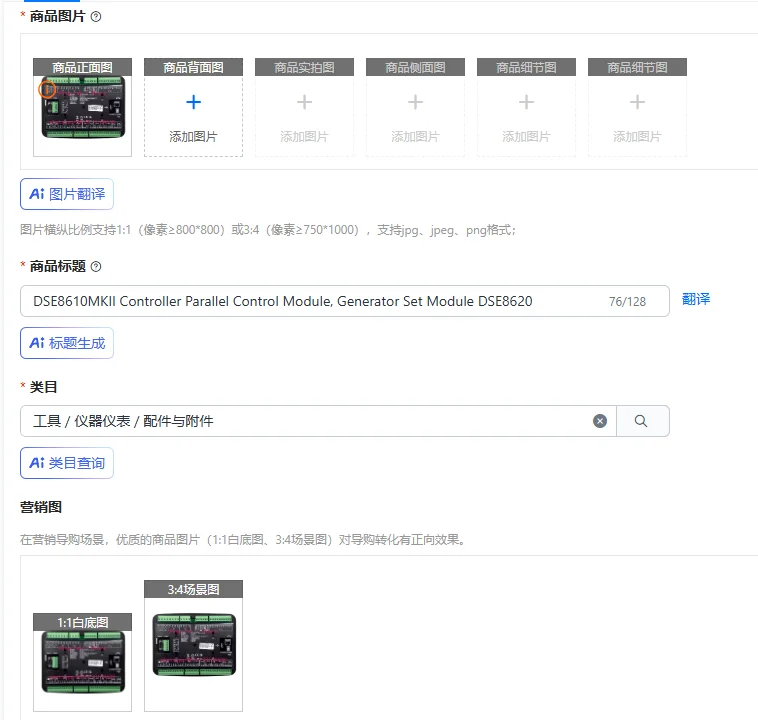Screen dimensions: 758x720
Task: Click the plus icon in 商品背面图 slot
Action: tap(193, 102)
